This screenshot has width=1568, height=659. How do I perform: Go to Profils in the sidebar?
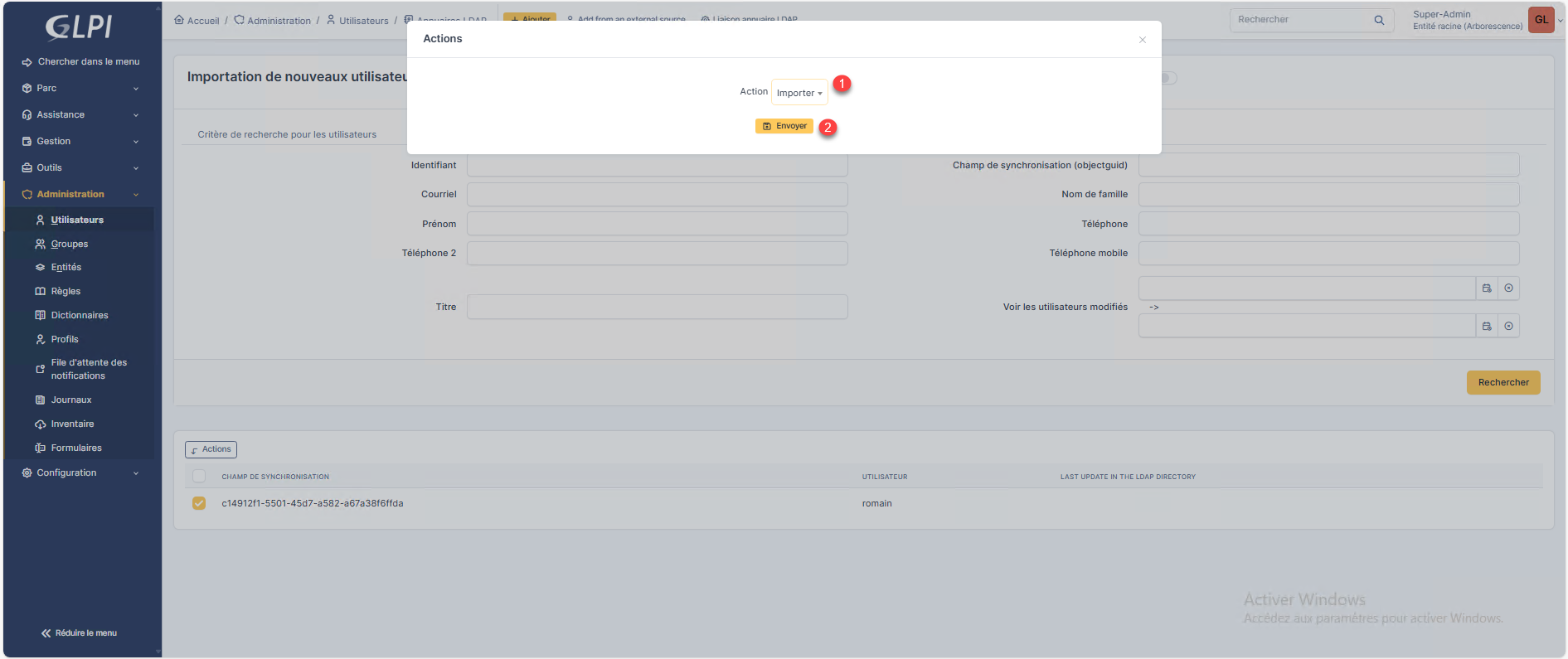tap(65, 339)
